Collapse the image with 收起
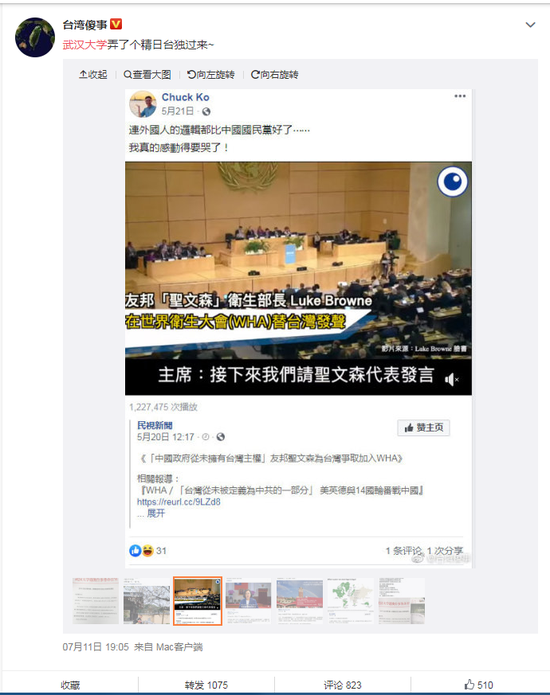 (93, 74)
